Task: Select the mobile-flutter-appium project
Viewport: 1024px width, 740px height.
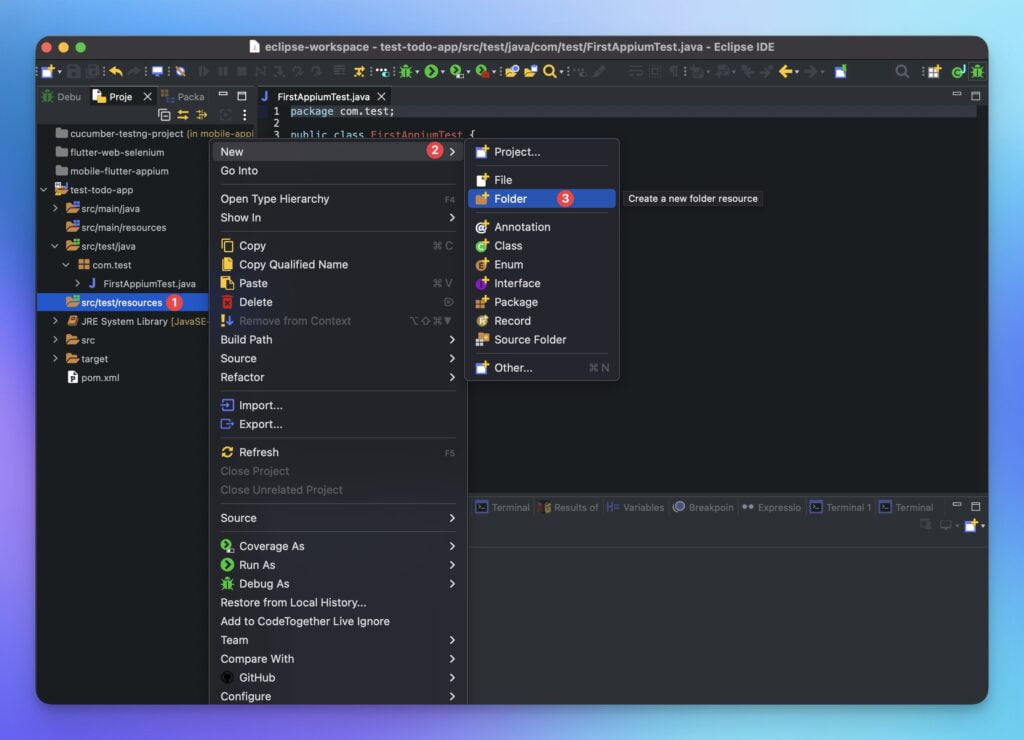Action: coord(112,171)
